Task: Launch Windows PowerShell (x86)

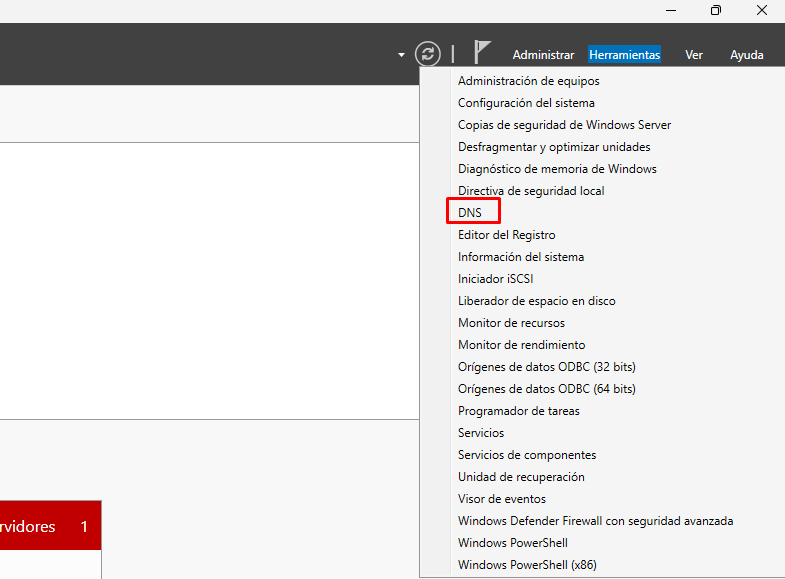Action: tap(527, 565)
